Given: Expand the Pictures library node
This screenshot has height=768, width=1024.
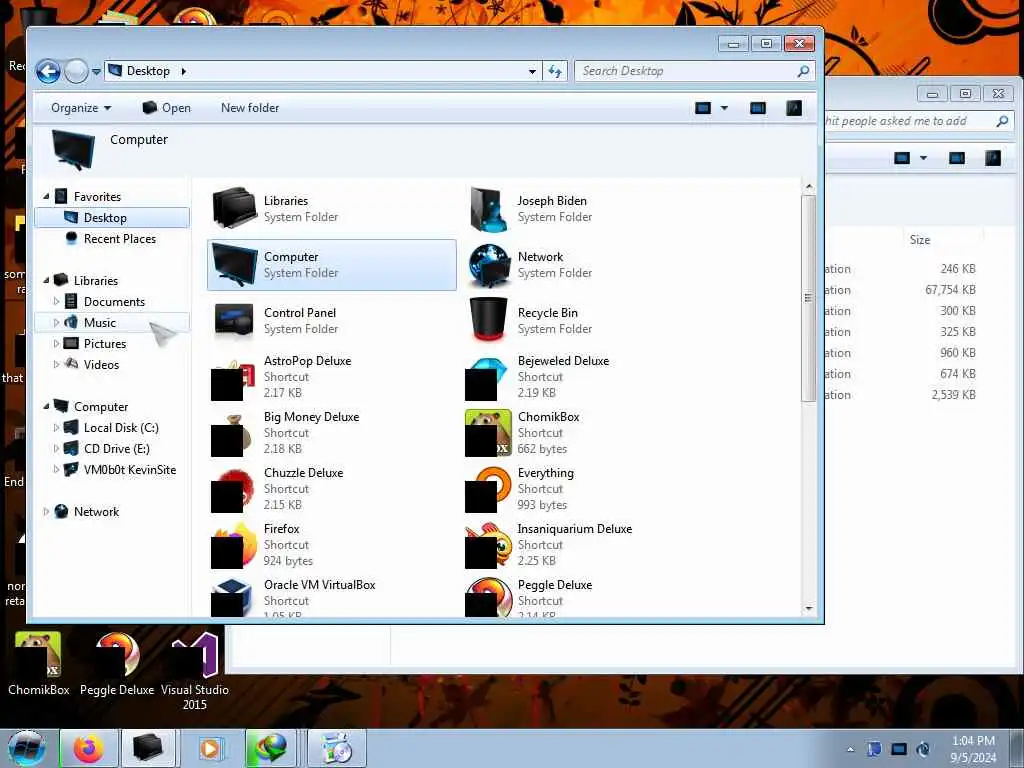Looking at the screenshot, I should click(56, 344).
